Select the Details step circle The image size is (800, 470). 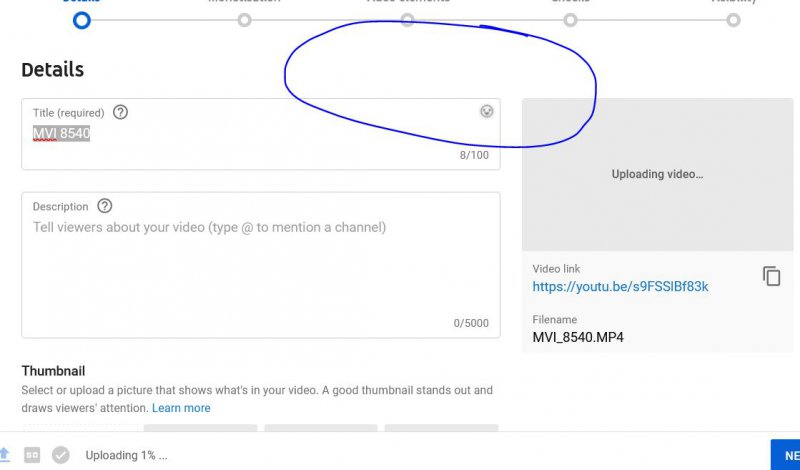tap(82, 20)
